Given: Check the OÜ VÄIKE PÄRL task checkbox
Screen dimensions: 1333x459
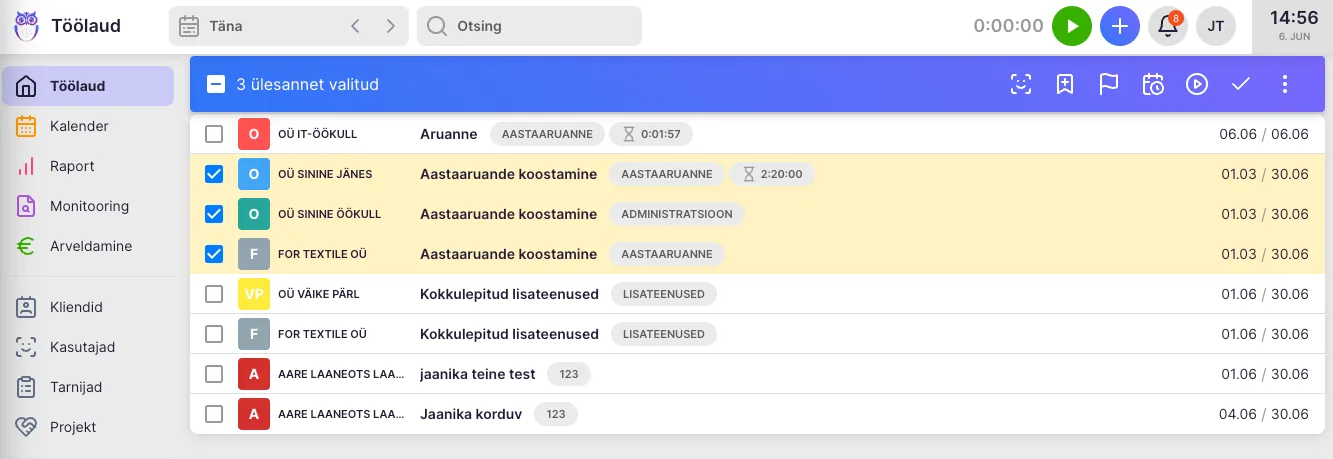Looking at the screenshot, I should [214, 294].
